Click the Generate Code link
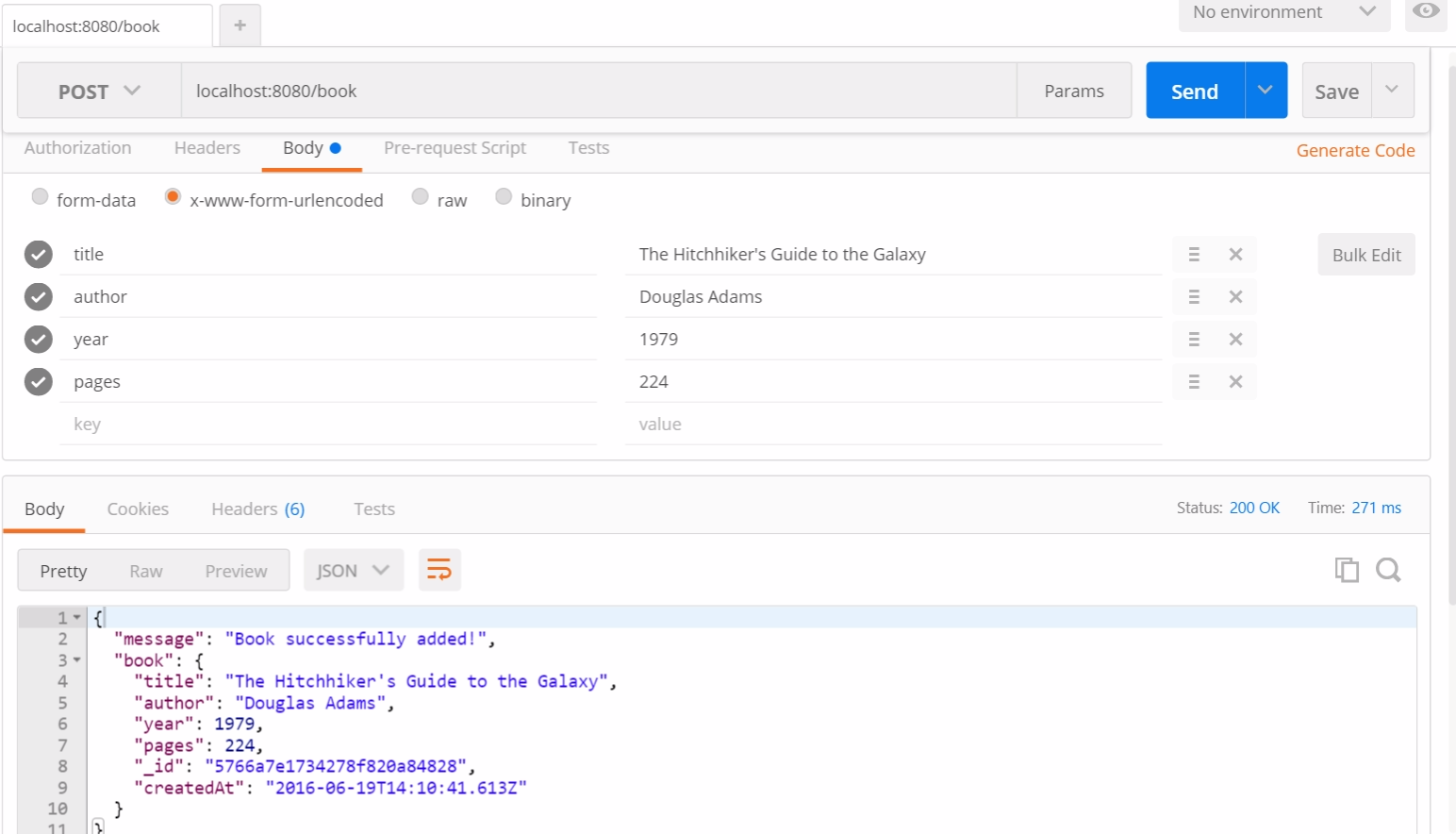1456x834 pixels. point(1355,151)
